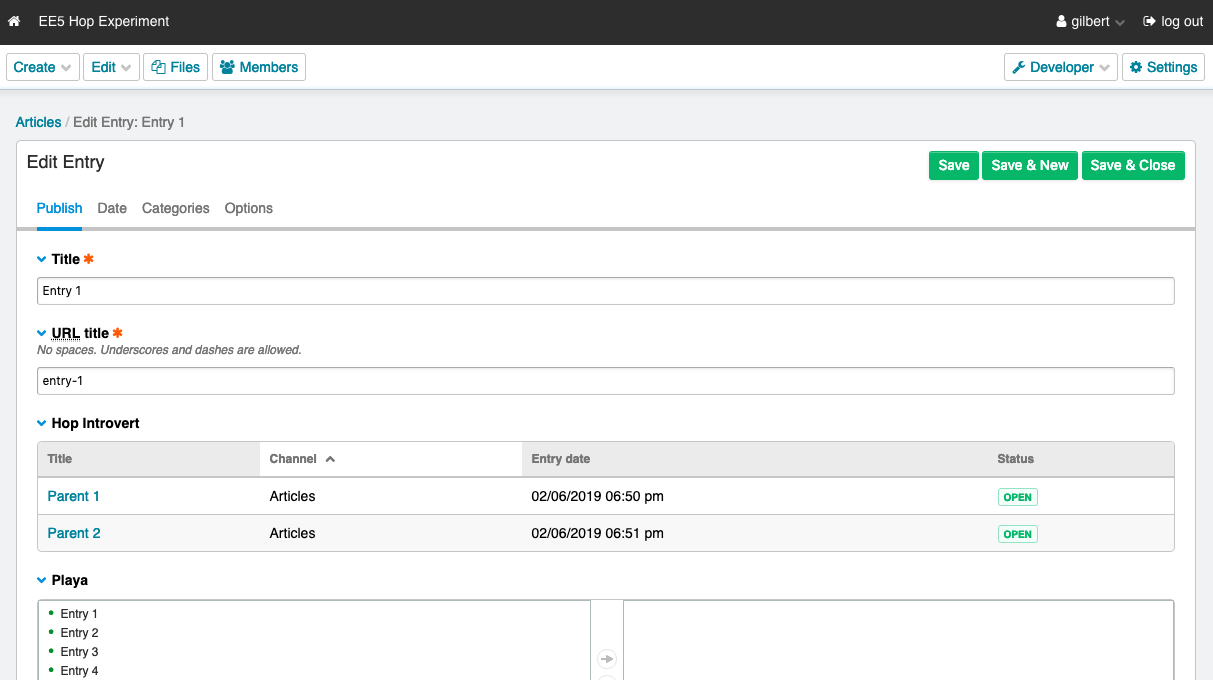Open the Developer dropdown menu
The height and width of the screenshot is (680, 1213).
pos(1061,67)
